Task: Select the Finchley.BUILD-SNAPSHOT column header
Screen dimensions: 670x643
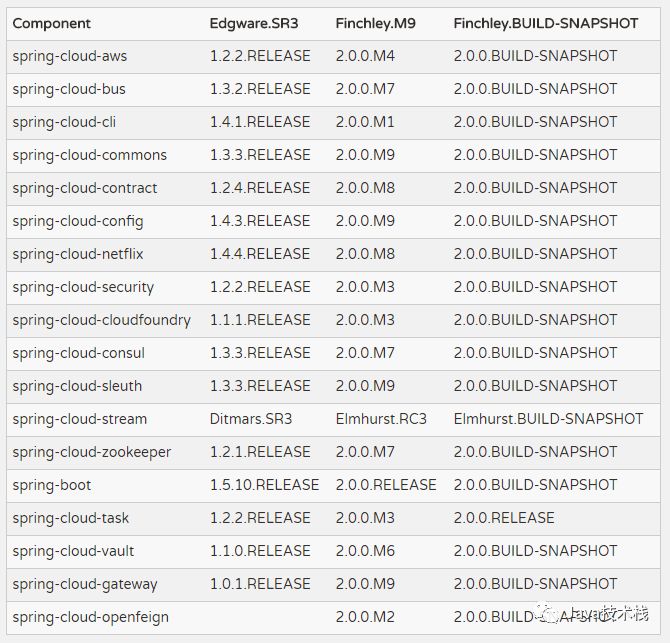Action: pyautogui.click(x=545, y=23)
